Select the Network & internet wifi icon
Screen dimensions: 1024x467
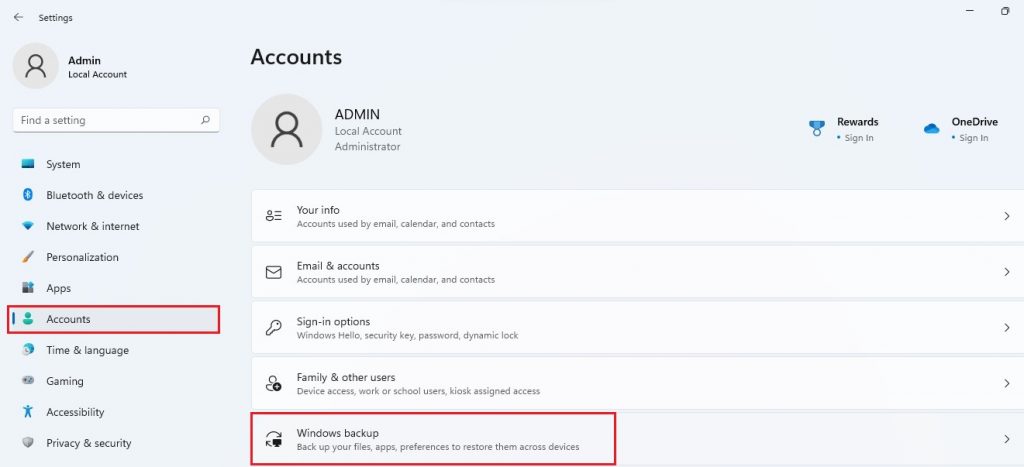[x=27, y=226]
